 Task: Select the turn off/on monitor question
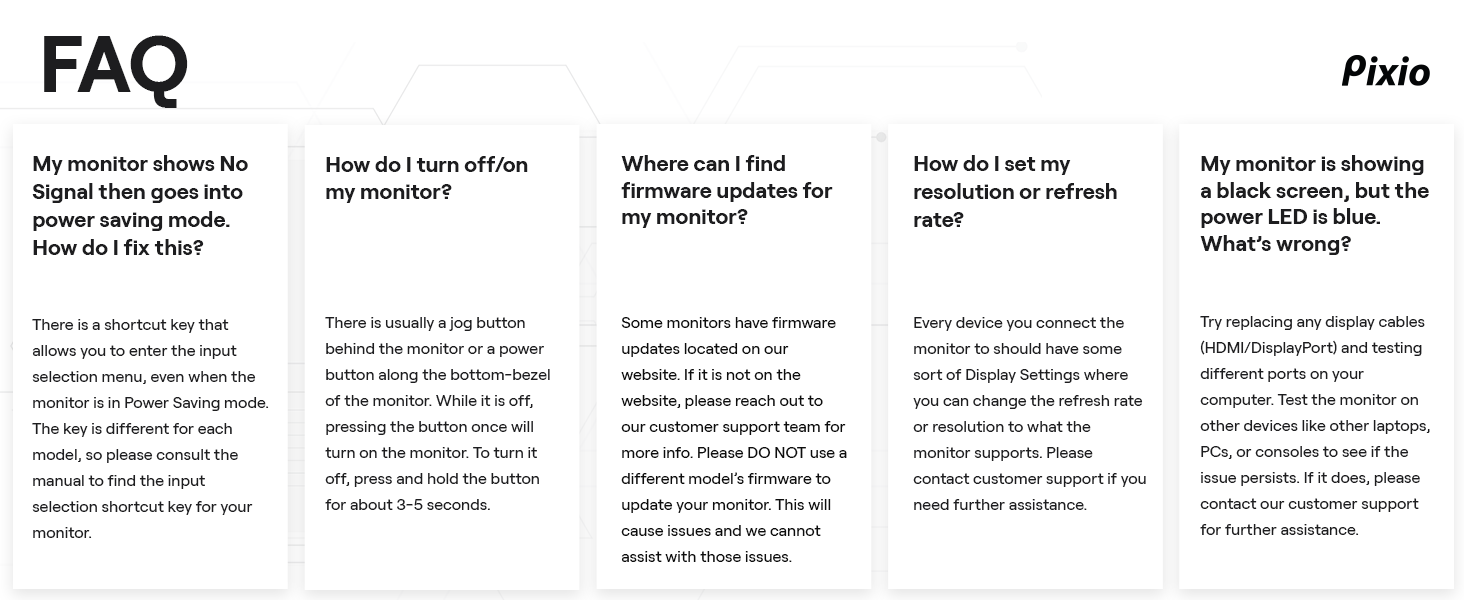coord(426,177)
